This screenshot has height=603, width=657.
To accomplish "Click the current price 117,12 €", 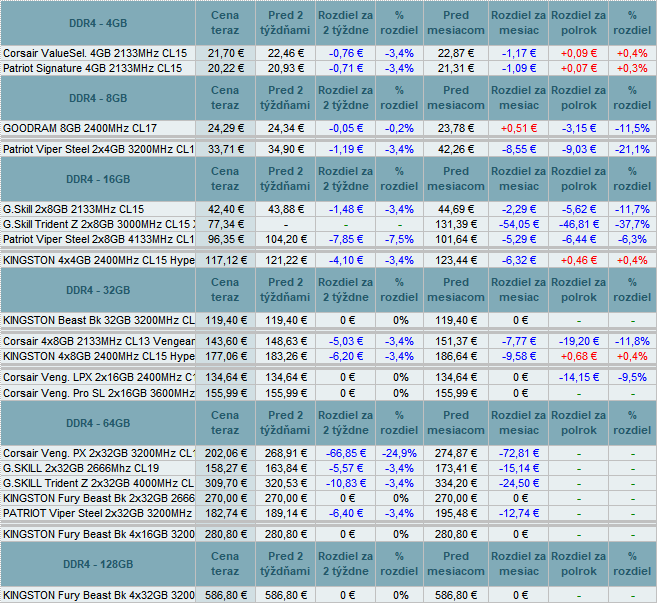I will [226, 260].
